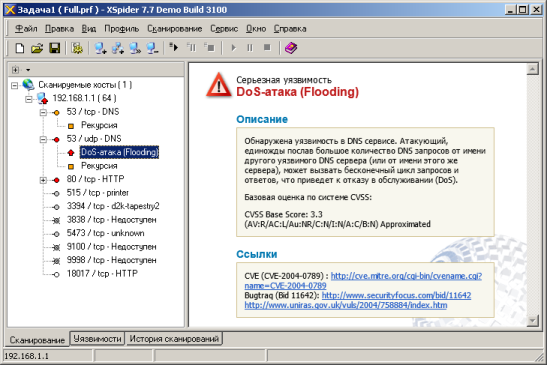This screenshot has height=365, width=547.
Task: Click the crossed icon of 3838 / tcp
Action: (56, 221)
